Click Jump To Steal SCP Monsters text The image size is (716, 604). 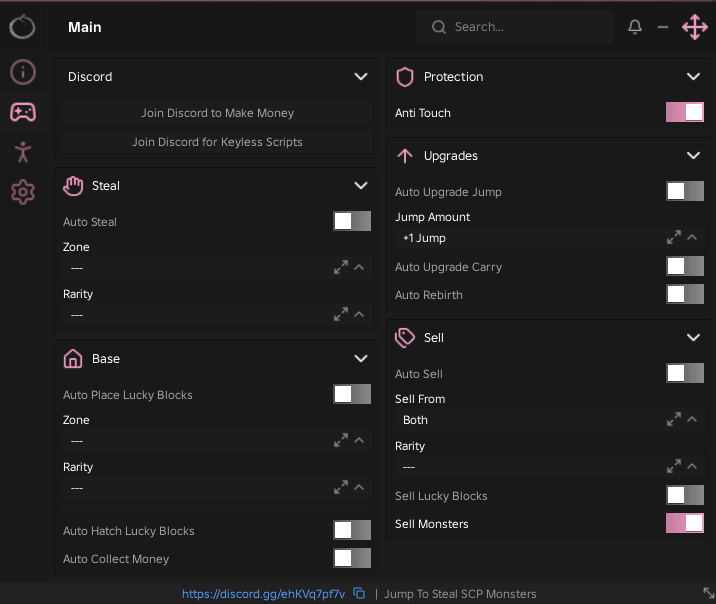tap(460, 594)
